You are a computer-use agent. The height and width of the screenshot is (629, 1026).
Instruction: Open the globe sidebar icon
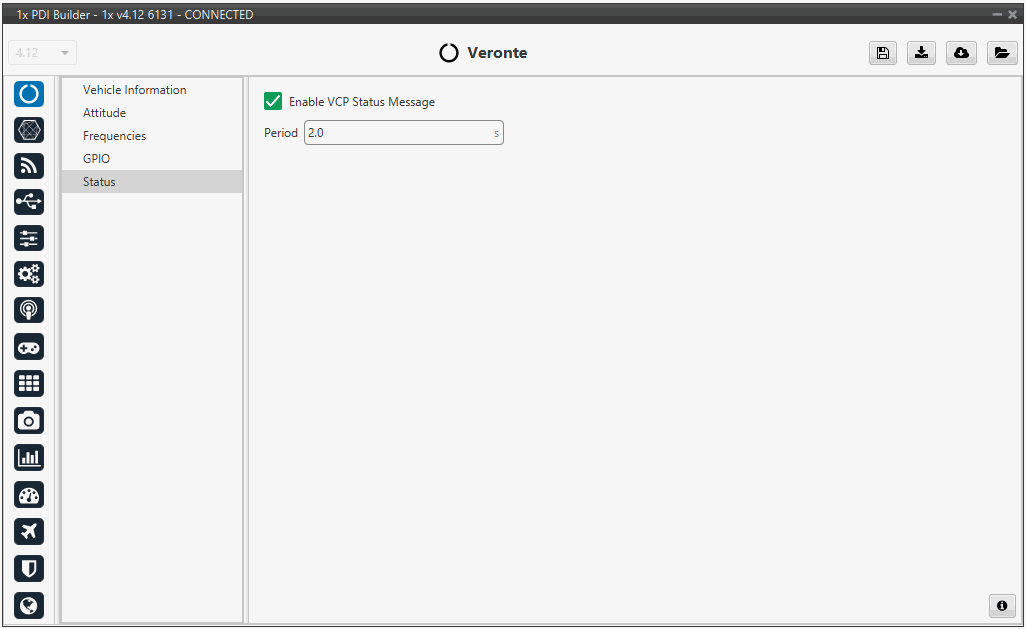pyautogui.click(x=29, y=605)
